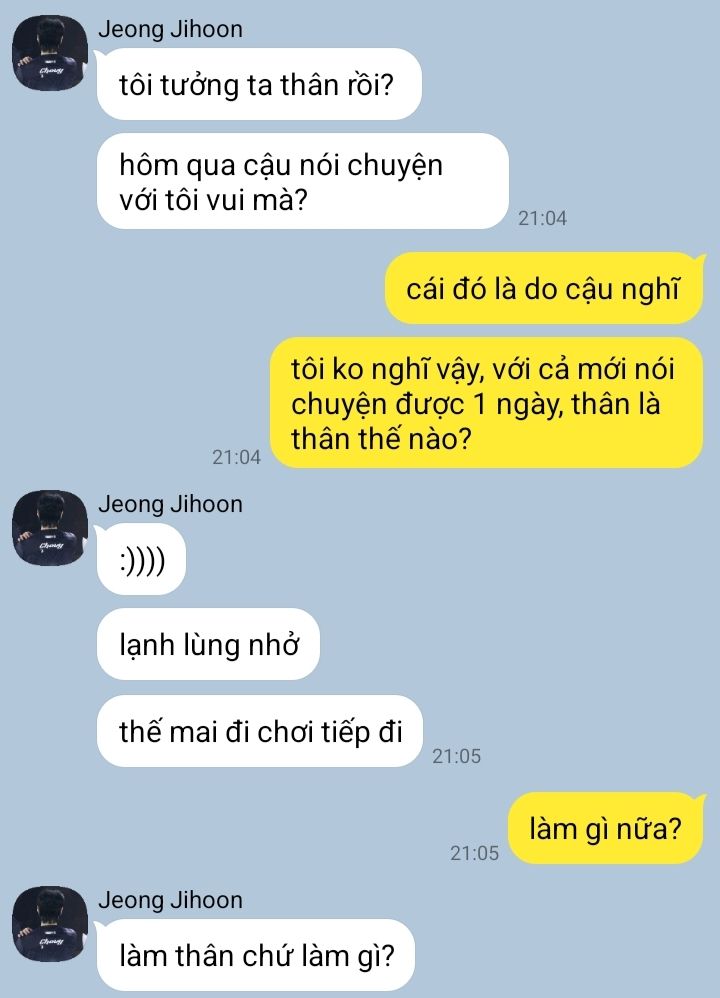
Task: Tap the 21:04 timestamp beside the yellow bubble
Action: pos(236,457)
